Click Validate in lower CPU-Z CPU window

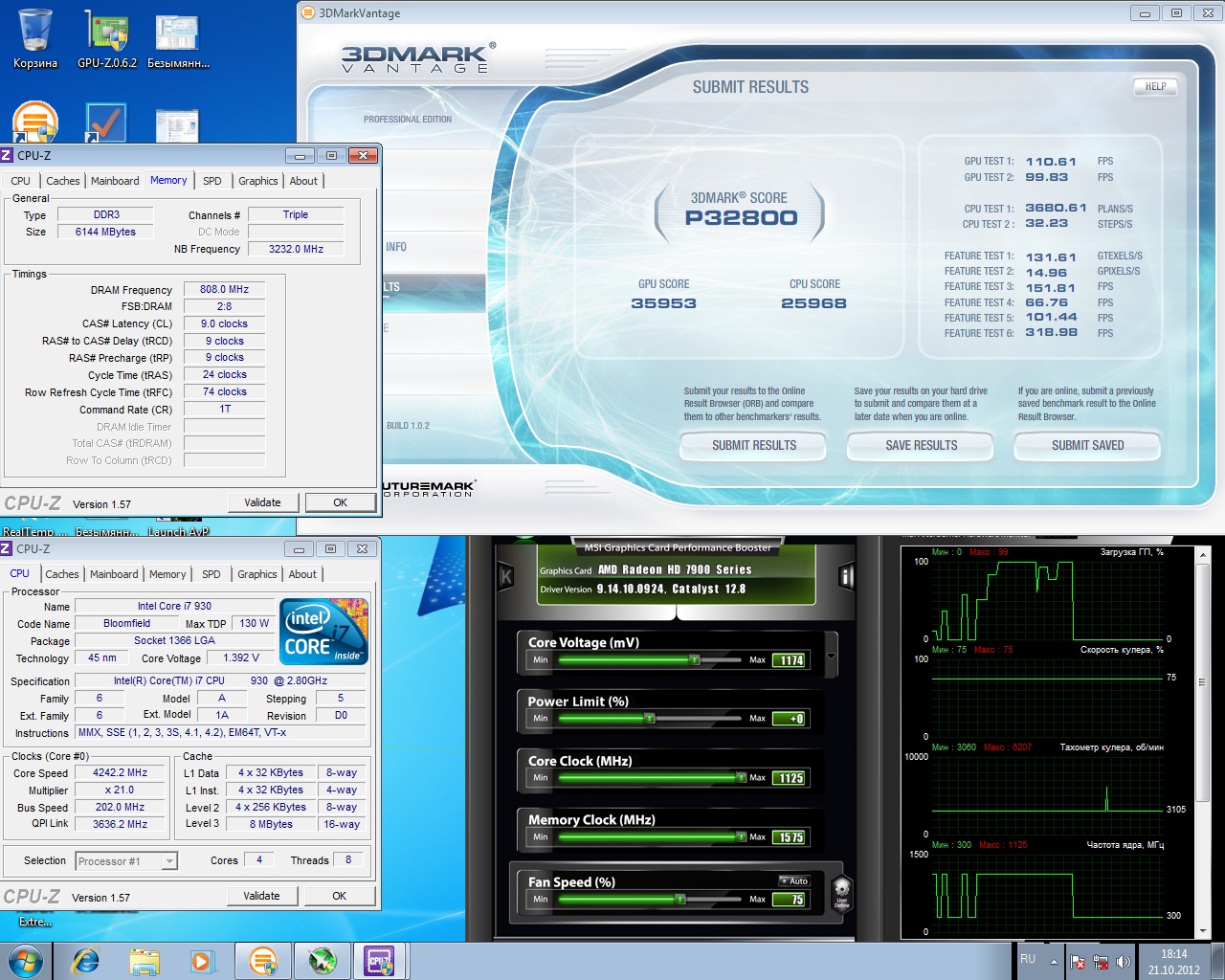[x=261, y=896]
